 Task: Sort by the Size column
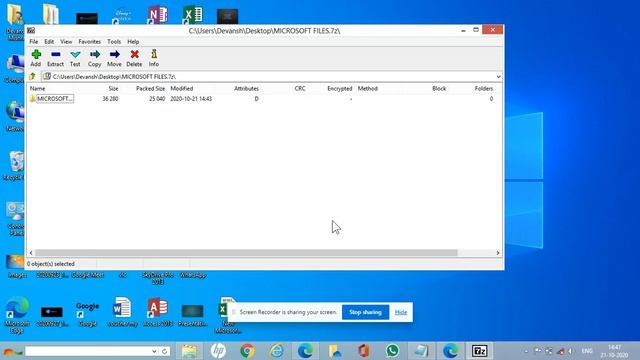point(113,89)
